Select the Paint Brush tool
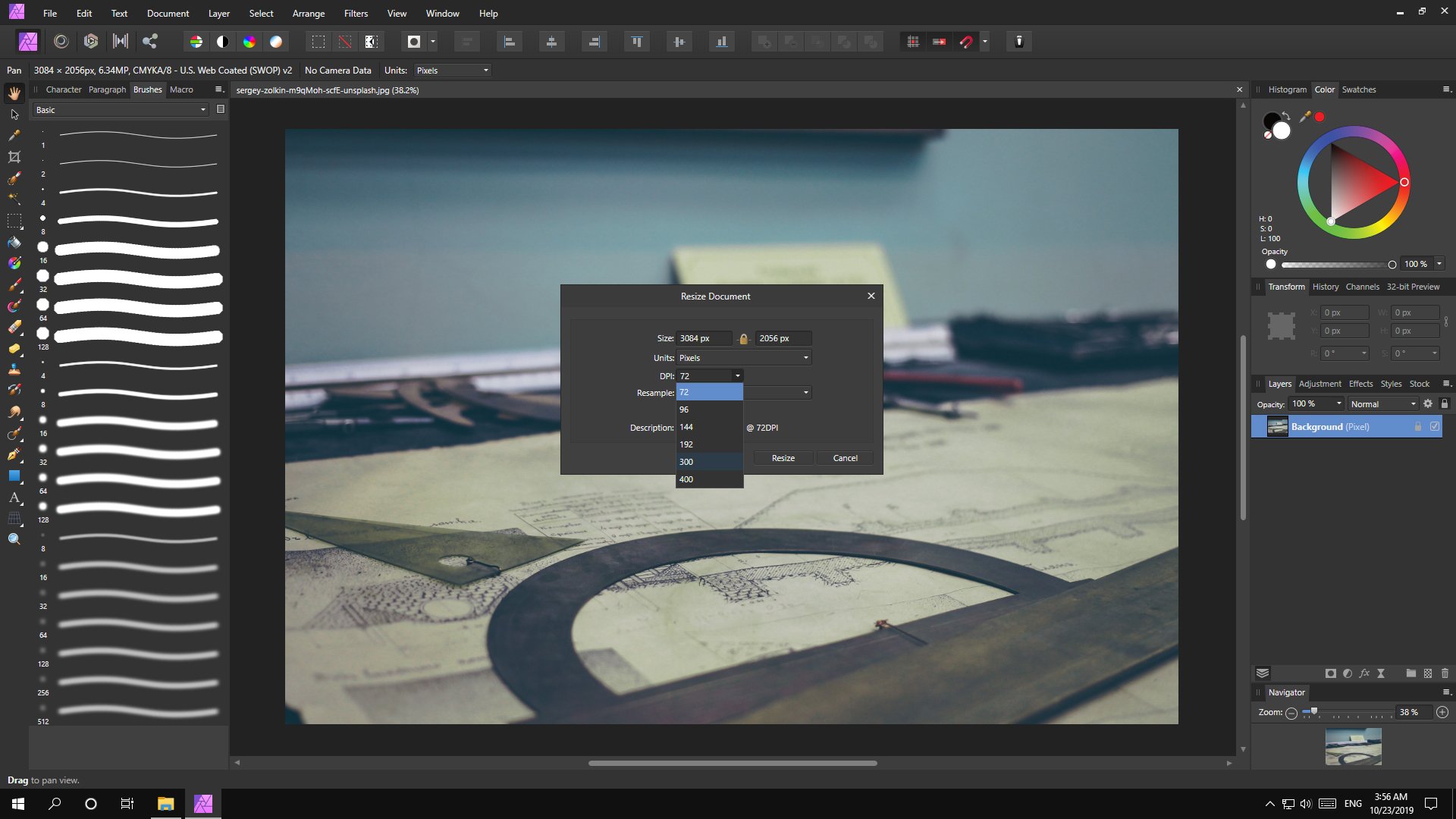The image size is (1456, 819). [x=14, y=284]
